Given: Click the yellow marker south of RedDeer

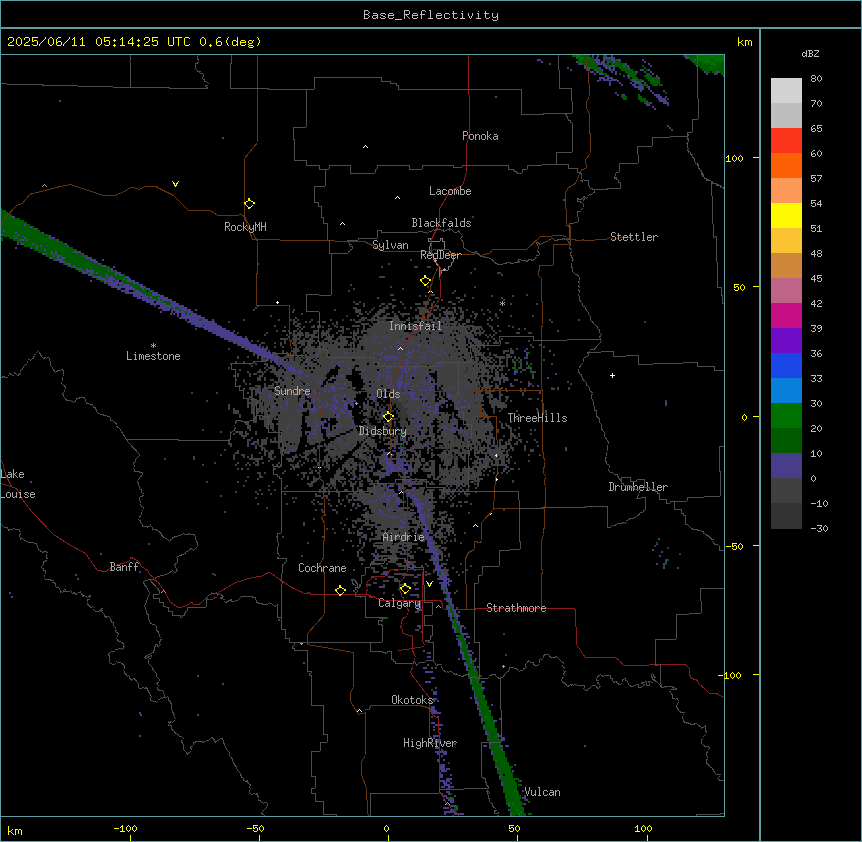Looking at the screenshot, I should coord(426,281).
